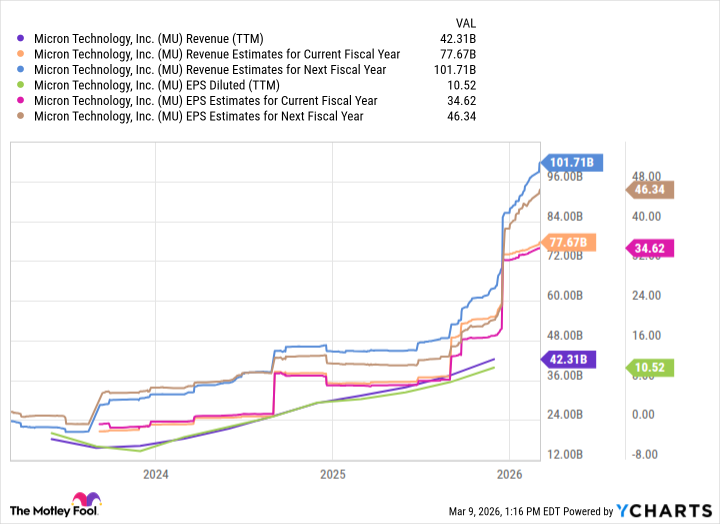The width and height of the screenshot is (720, 524).
Task: Click the 2026 x-axis label
Action: [509, 473]
